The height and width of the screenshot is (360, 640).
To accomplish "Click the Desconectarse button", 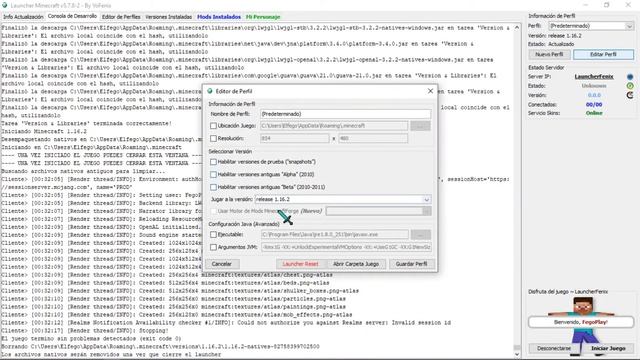I will tap(553, 348).
